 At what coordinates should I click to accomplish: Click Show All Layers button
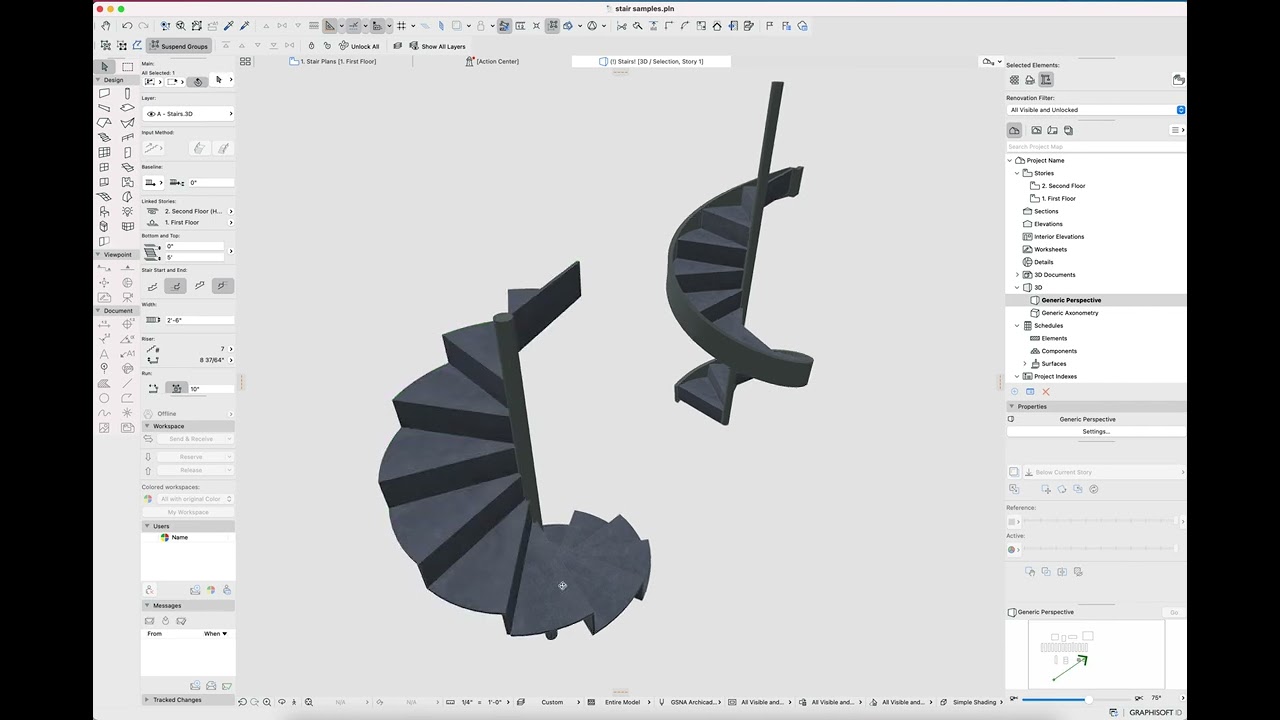pyautogui.click(x=437, y=46)
